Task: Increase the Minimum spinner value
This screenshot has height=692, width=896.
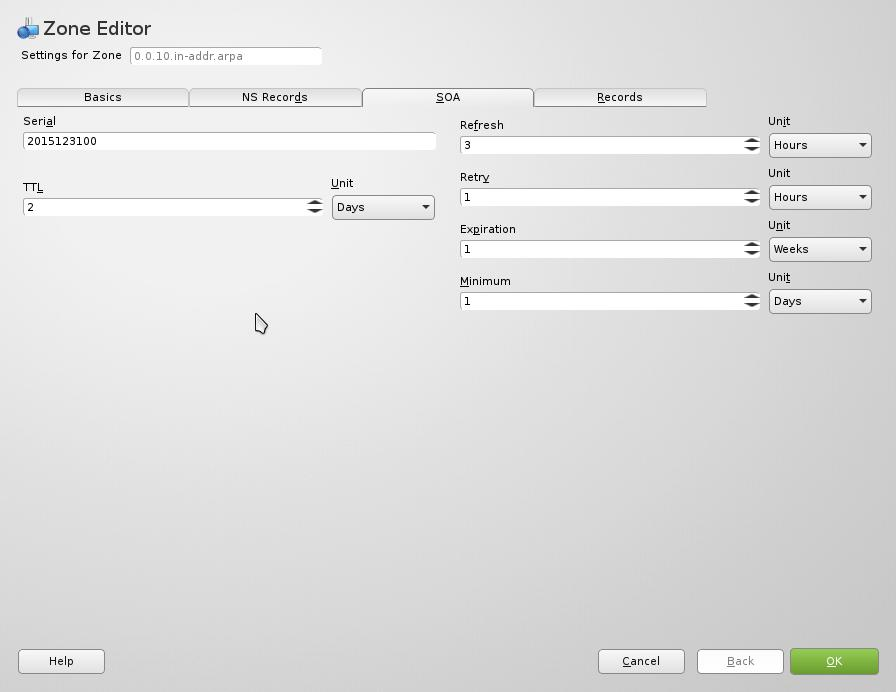Action: click(x=752, y=297)
